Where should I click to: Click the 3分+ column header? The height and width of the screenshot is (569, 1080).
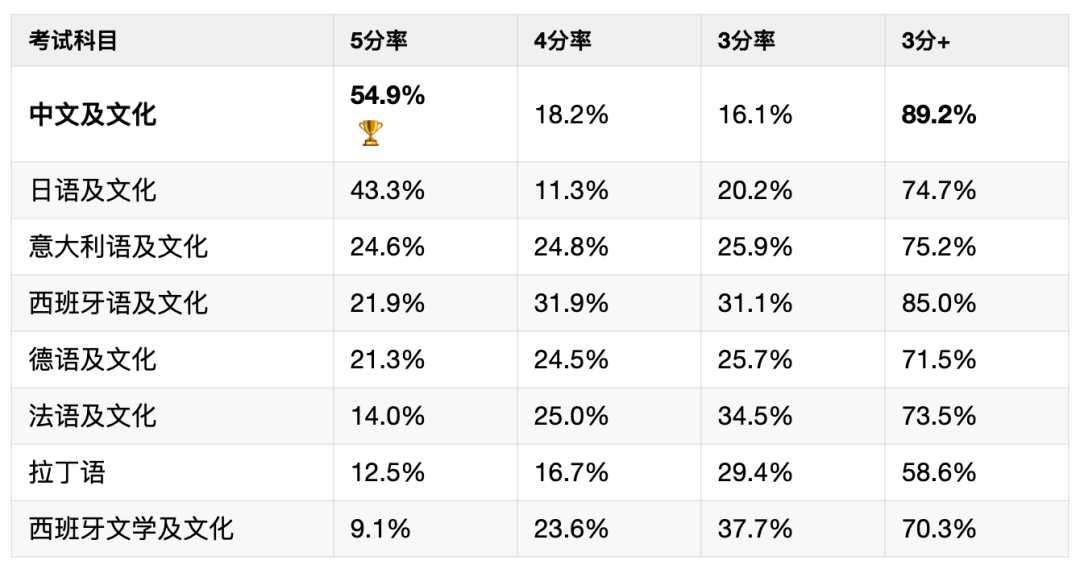tap(925, 41)
